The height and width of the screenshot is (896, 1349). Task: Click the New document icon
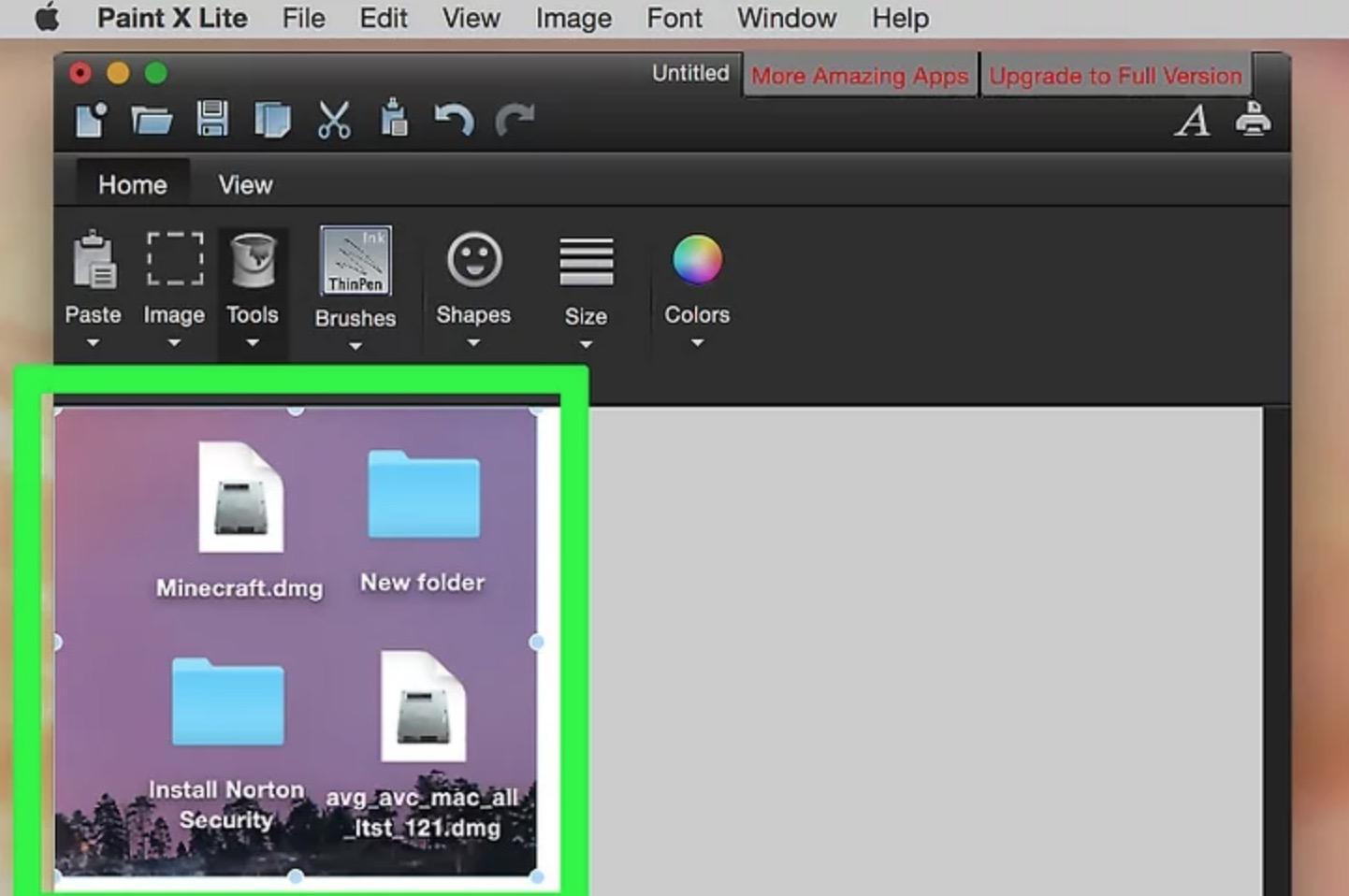[x=91, y=121]
